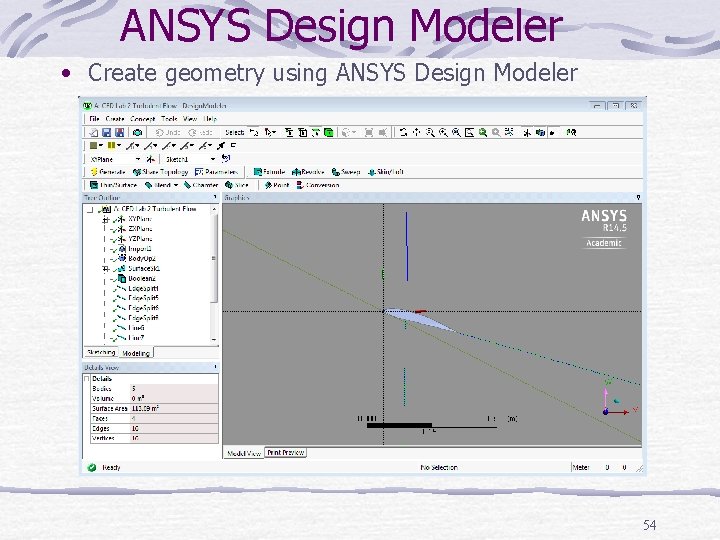Open the Concept menu
Image resolution: width=720 pixels, height=540 pixels.
[x=142, y=119]
